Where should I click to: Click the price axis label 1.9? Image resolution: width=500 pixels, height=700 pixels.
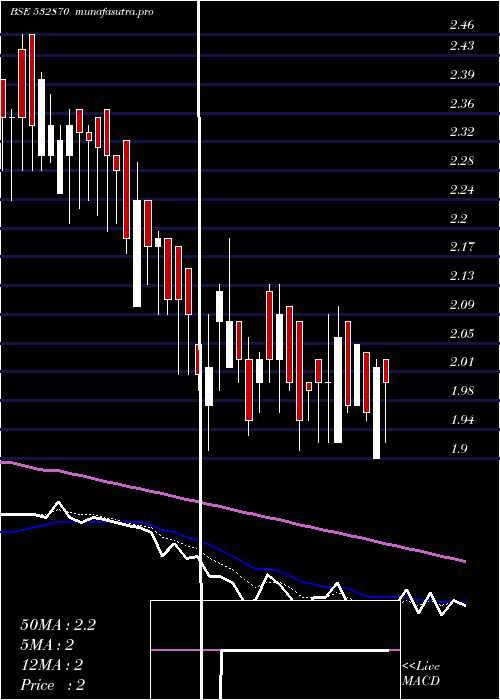click(x=458, y=449)
